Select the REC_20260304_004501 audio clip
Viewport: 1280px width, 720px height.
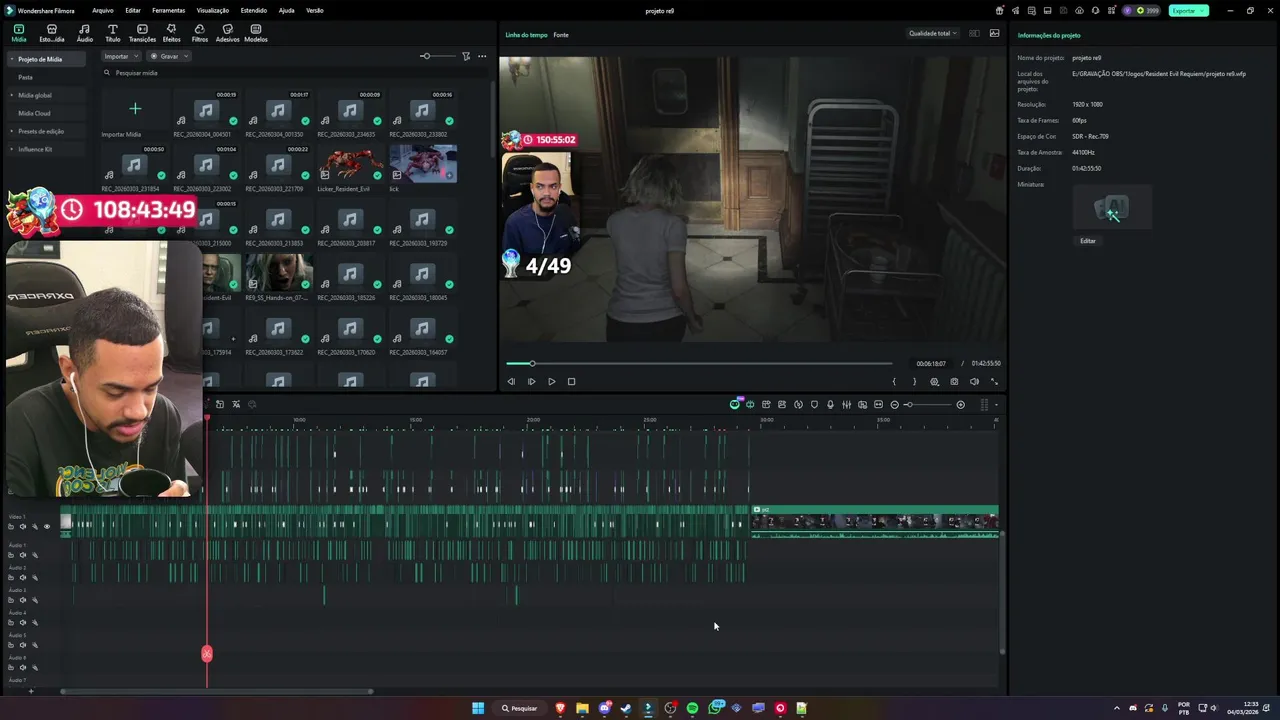(x=205, y=113)
